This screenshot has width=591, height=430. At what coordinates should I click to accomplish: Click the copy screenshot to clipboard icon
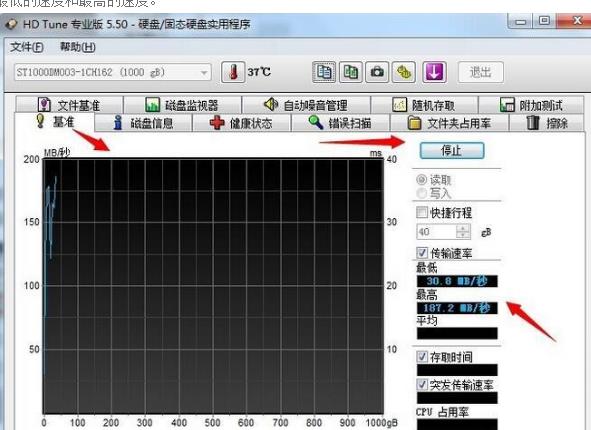coord(351,72)
